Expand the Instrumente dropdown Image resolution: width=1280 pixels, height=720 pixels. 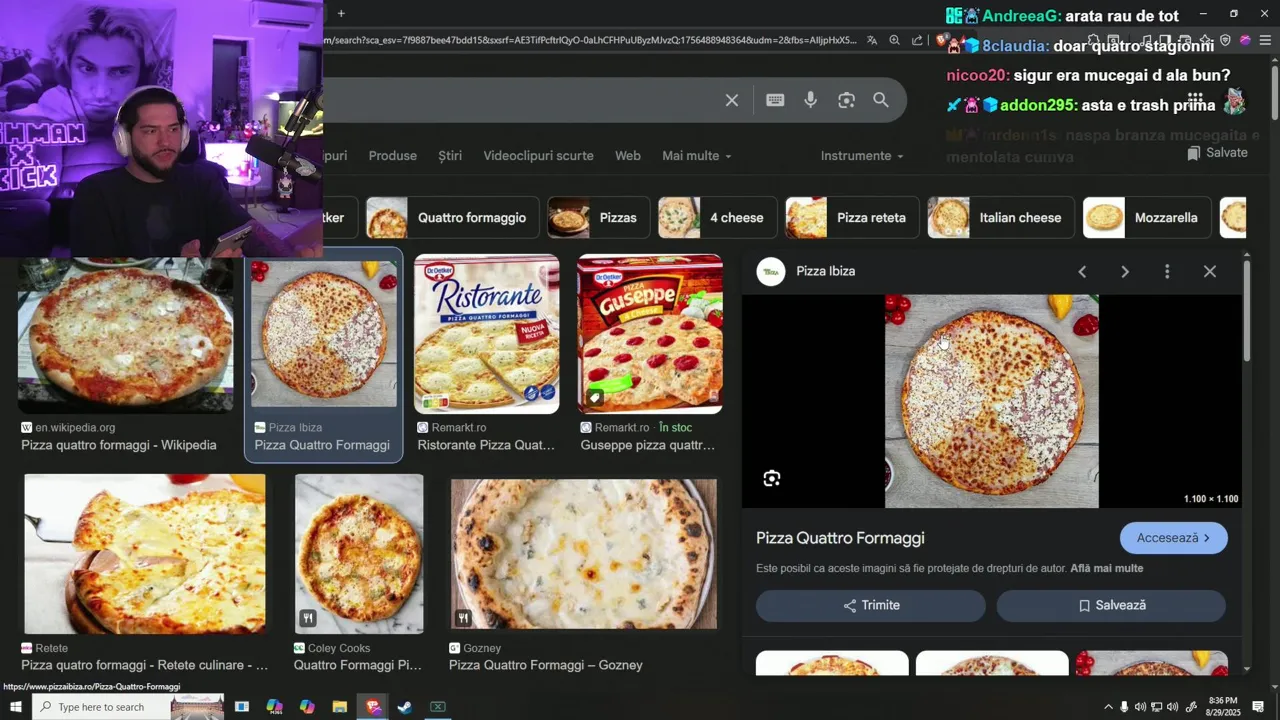pyautogui.click(x=862, y=156)
